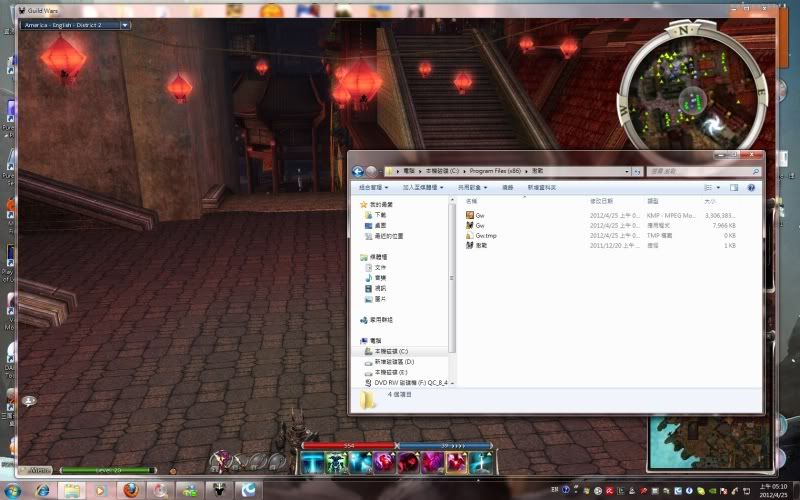
Task: Click the last skill icon in the skill bar
Action: pos(482,462)
